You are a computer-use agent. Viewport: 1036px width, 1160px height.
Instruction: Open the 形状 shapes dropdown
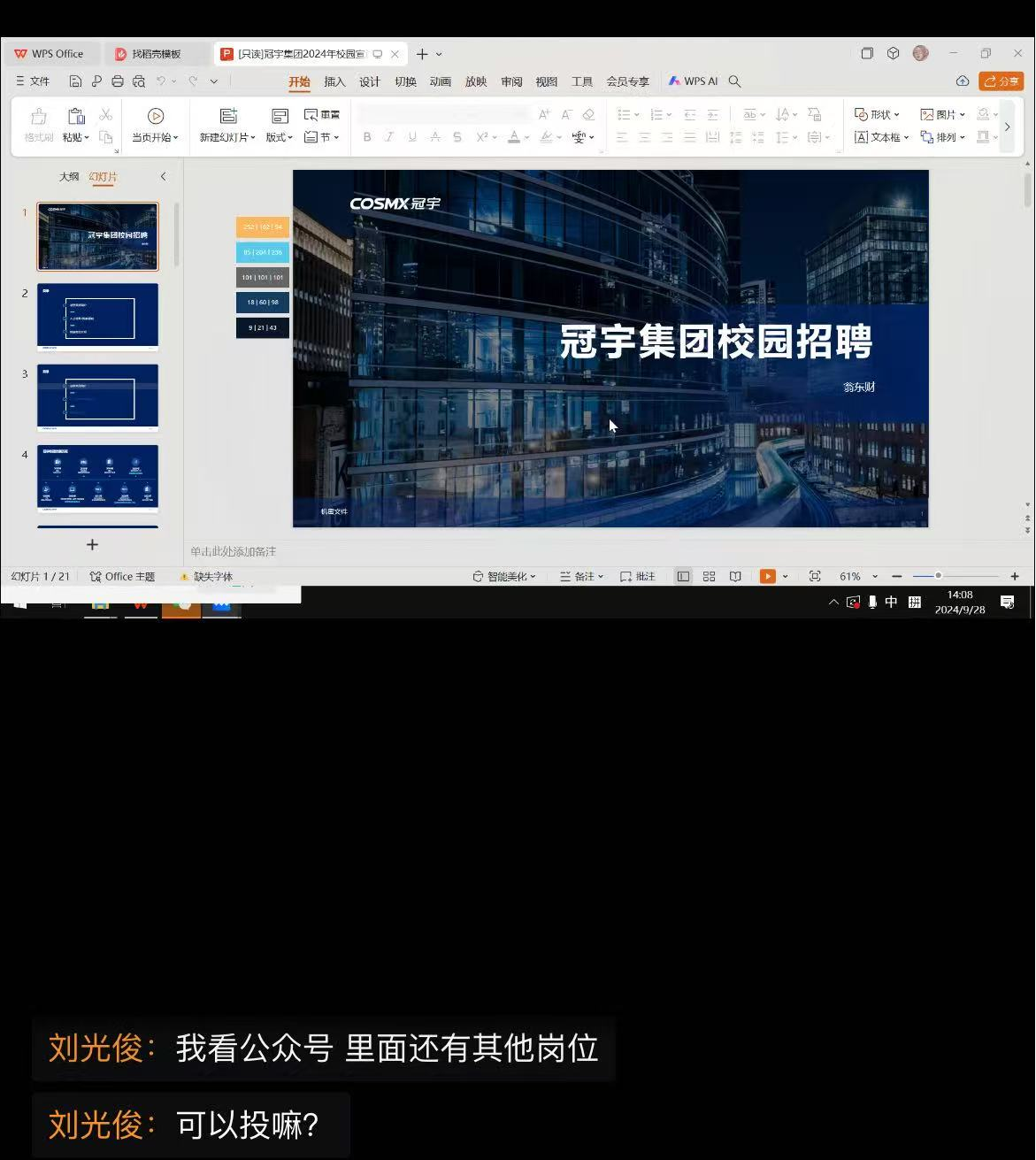point(877,114)
